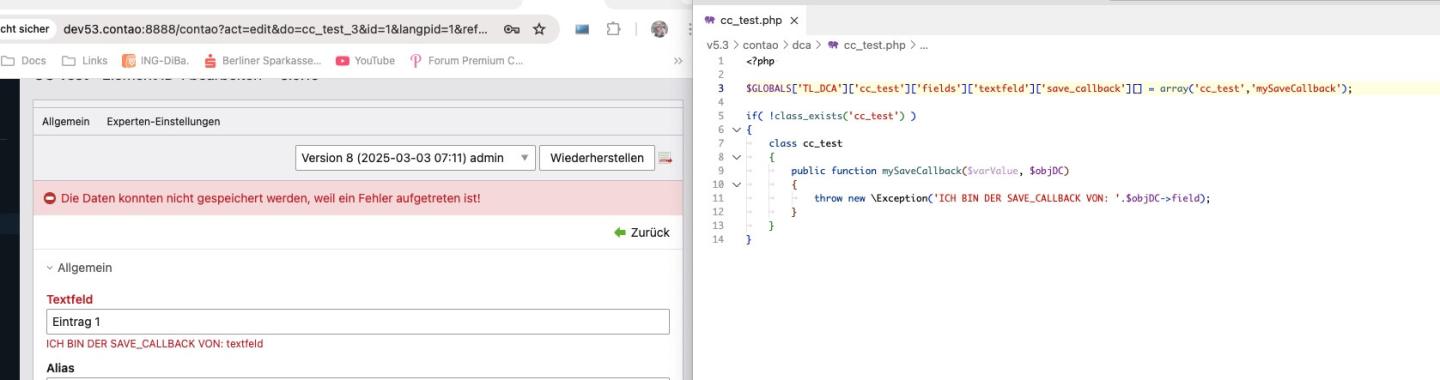
Task: Collapse the Allgemein fieldset
Action: coord(79,268)
